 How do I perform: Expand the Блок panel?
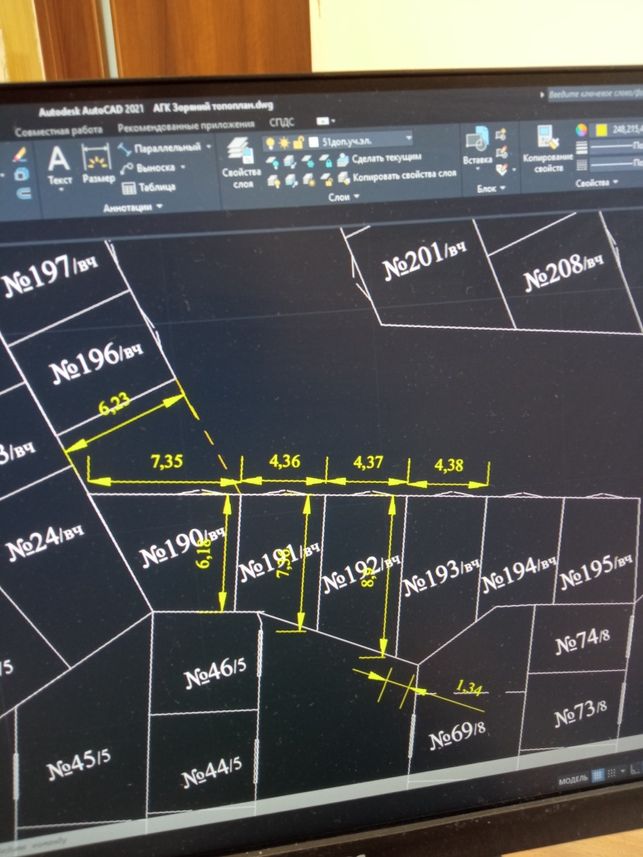(x=491, y=189)
